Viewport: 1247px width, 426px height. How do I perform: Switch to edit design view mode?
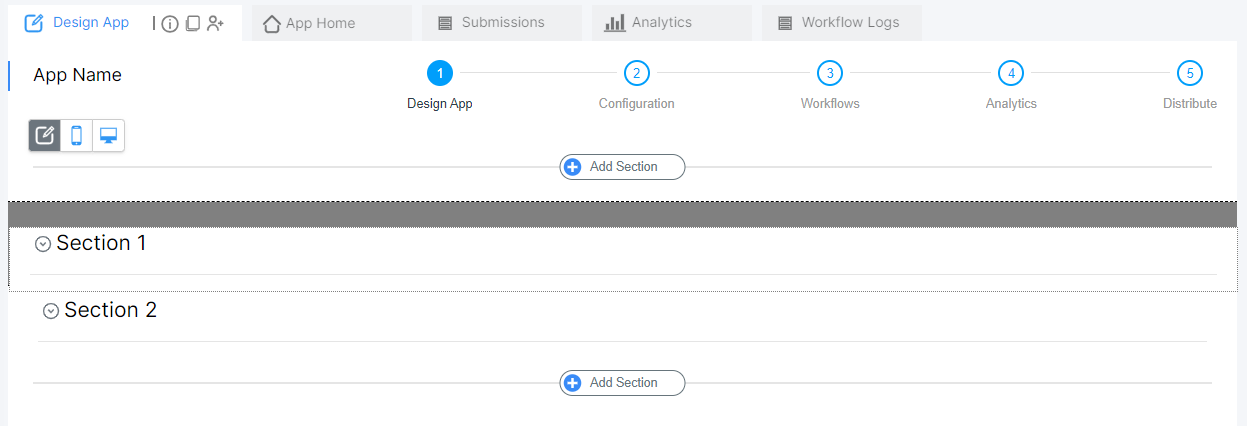click(x=45, y=136)
